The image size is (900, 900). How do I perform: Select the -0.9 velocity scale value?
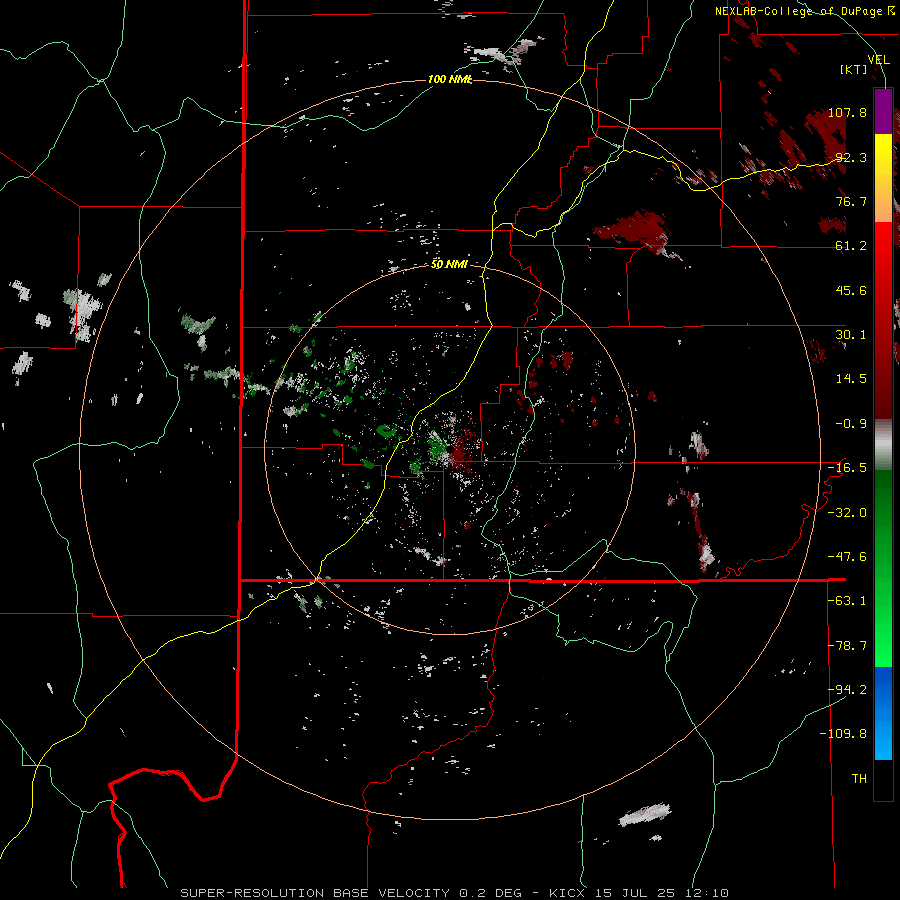(851, 424)
